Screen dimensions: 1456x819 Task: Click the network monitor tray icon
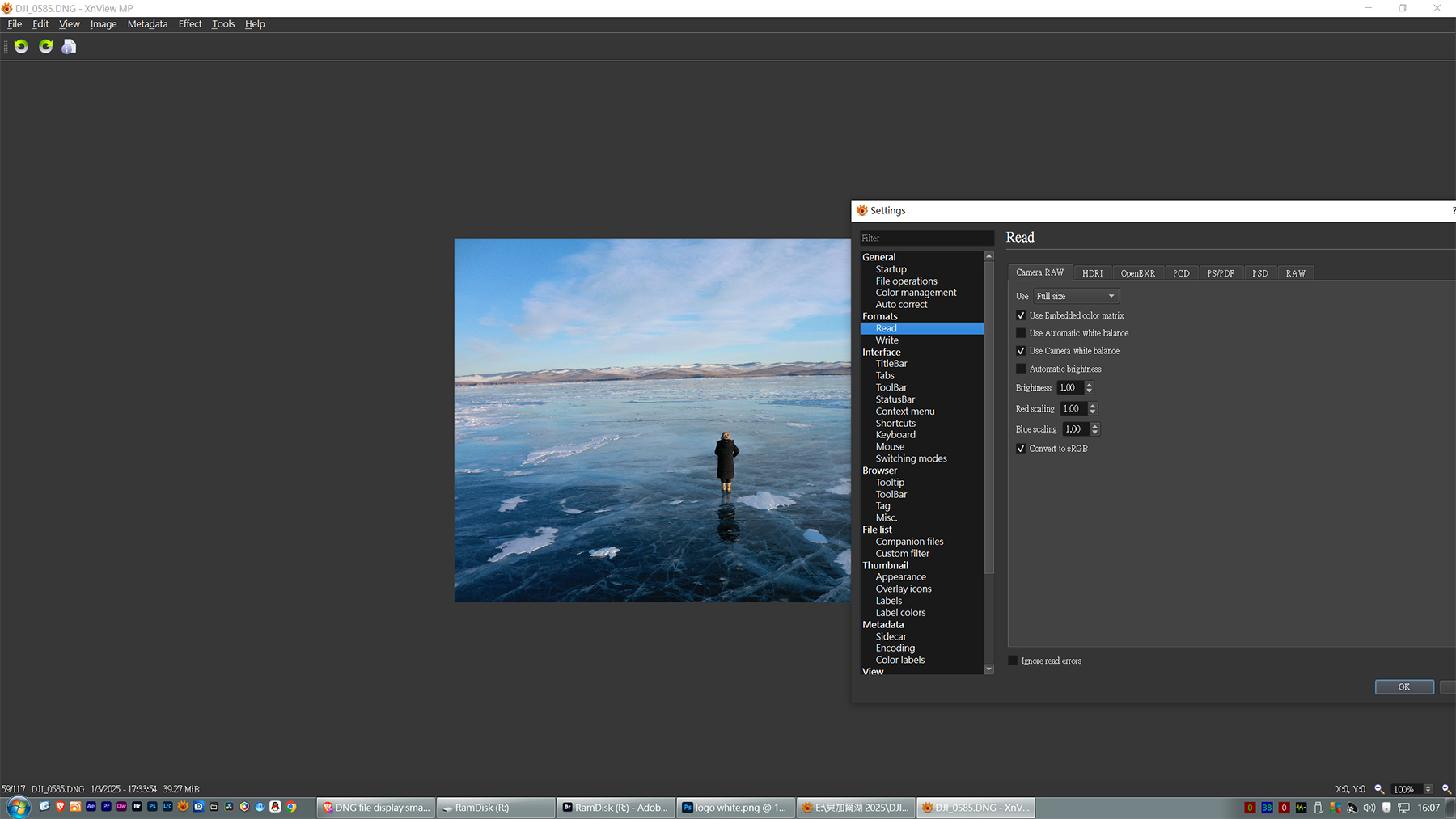pyautogui.click(x=1403, y=808)
